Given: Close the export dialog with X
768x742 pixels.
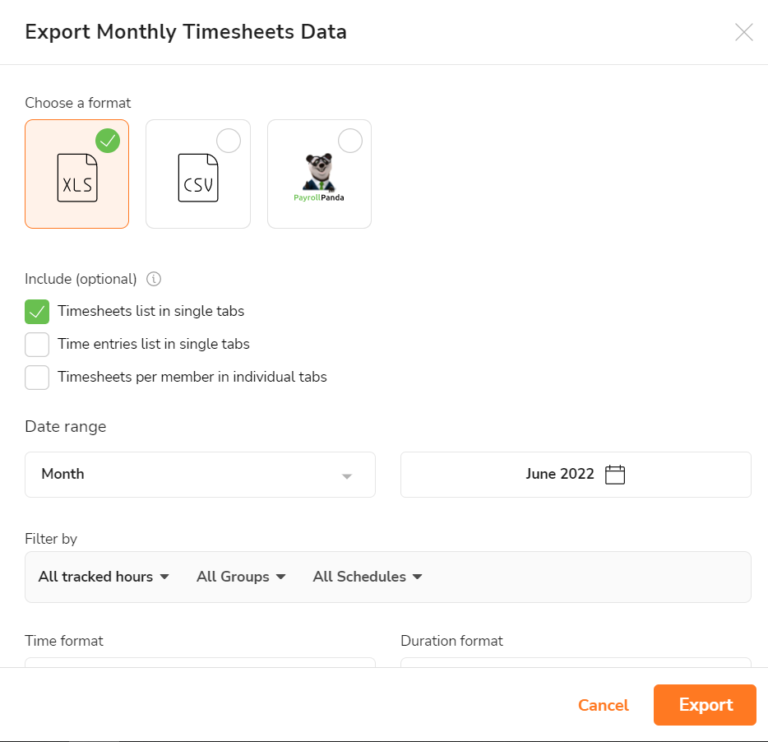Looking at the screenshot, I should [x=744, y=32].
